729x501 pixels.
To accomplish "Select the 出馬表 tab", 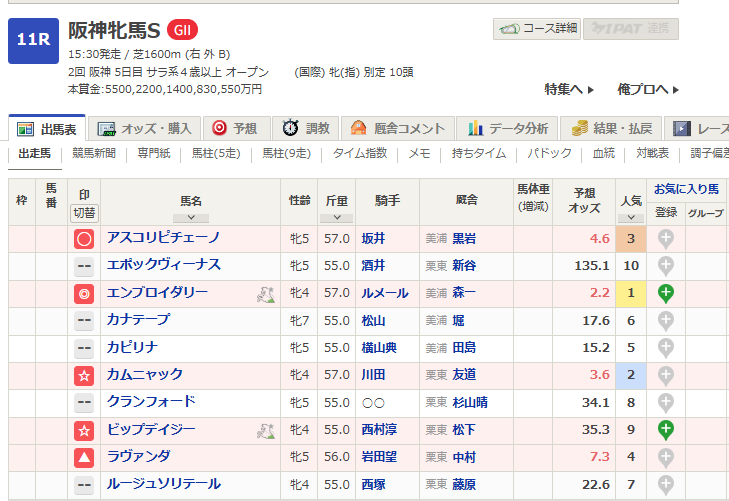I will (47, 128).
